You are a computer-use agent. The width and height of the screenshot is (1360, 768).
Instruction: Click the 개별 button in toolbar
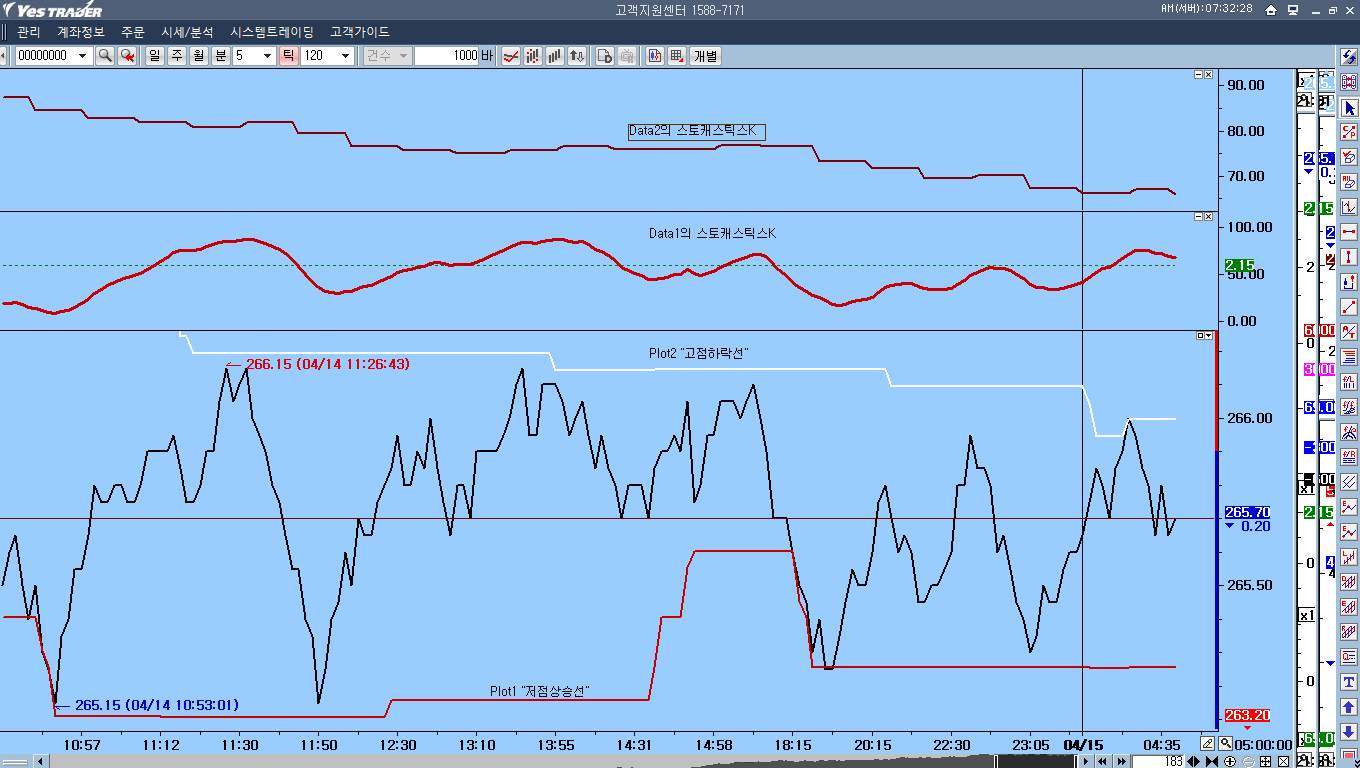(706, 56)
